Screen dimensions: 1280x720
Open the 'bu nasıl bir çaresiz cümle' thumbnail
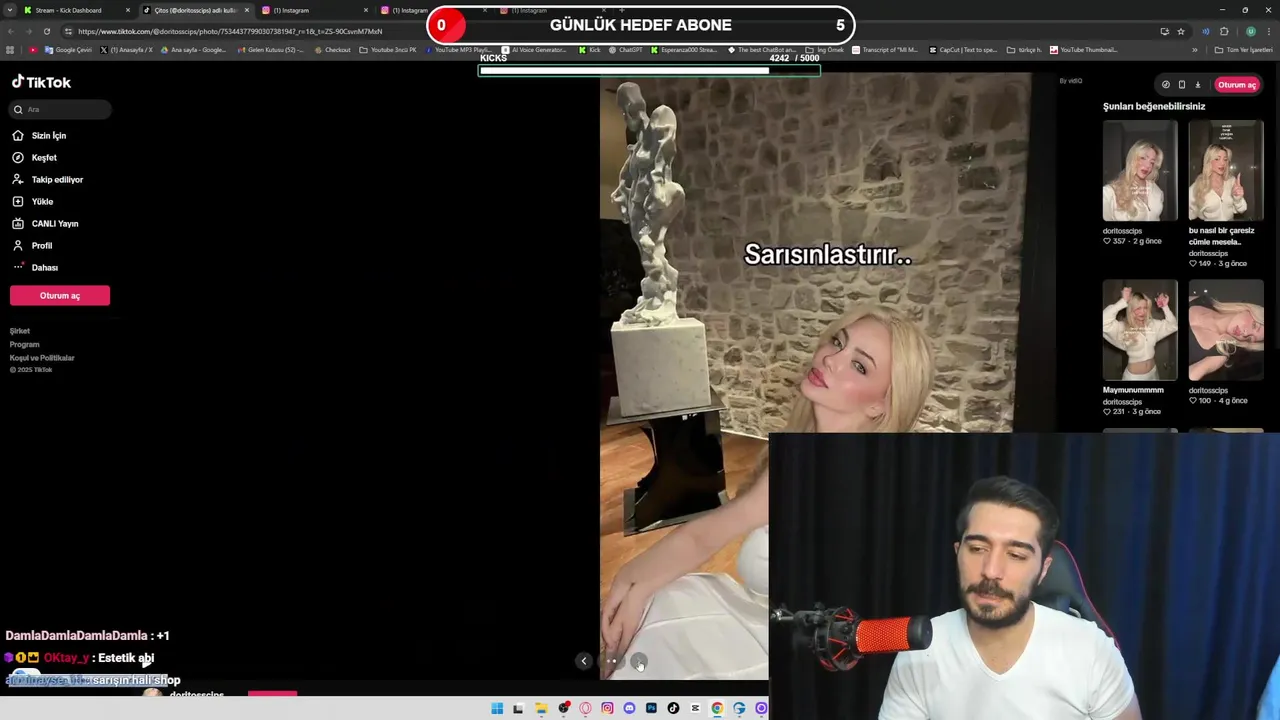[1226, 171]
